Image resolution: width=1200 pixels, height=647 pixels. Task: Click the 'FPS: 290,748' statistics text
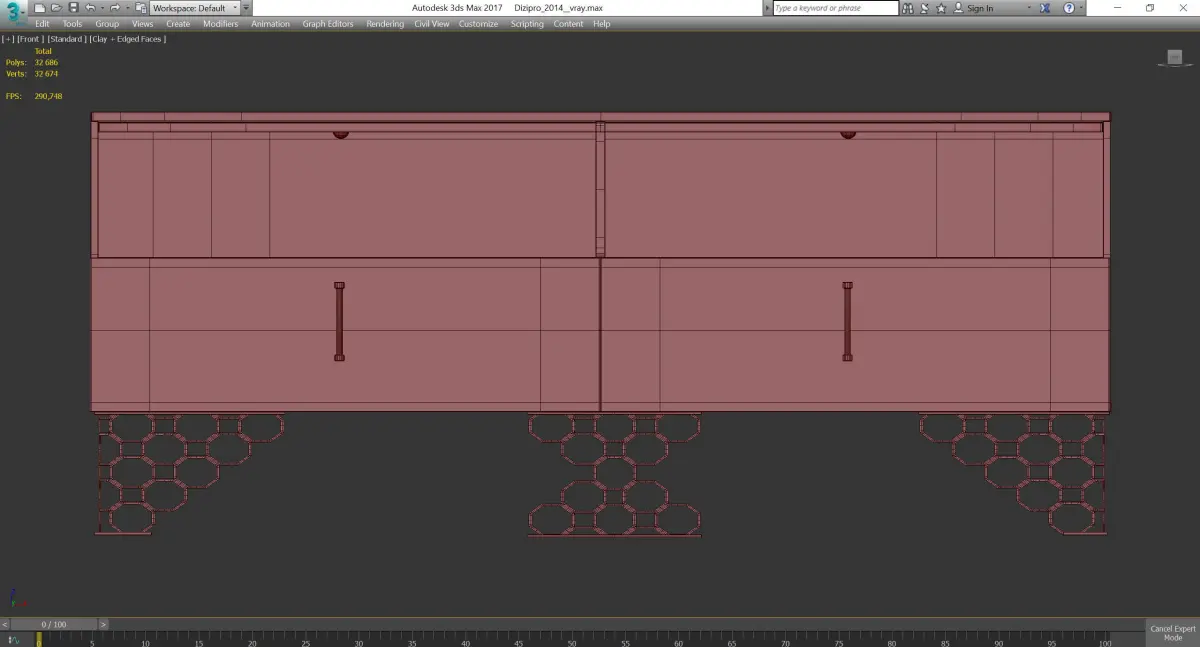click(34, 97)
